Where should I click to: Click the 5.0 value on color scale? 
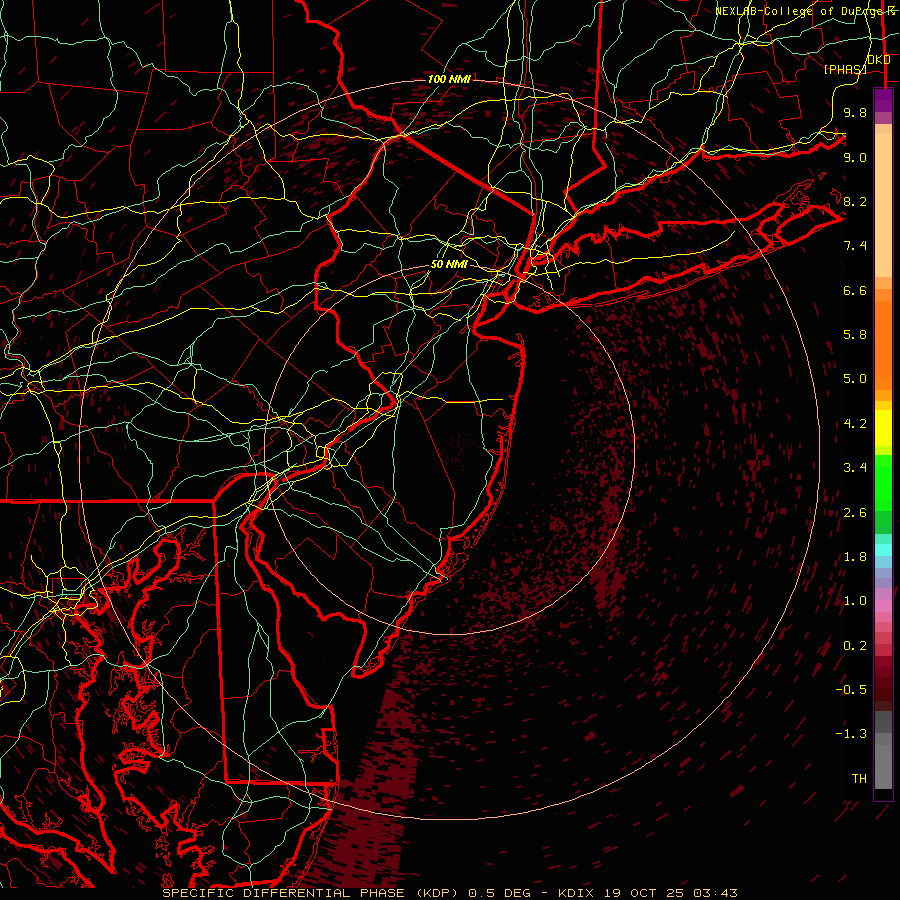click(x=855, y=379)
